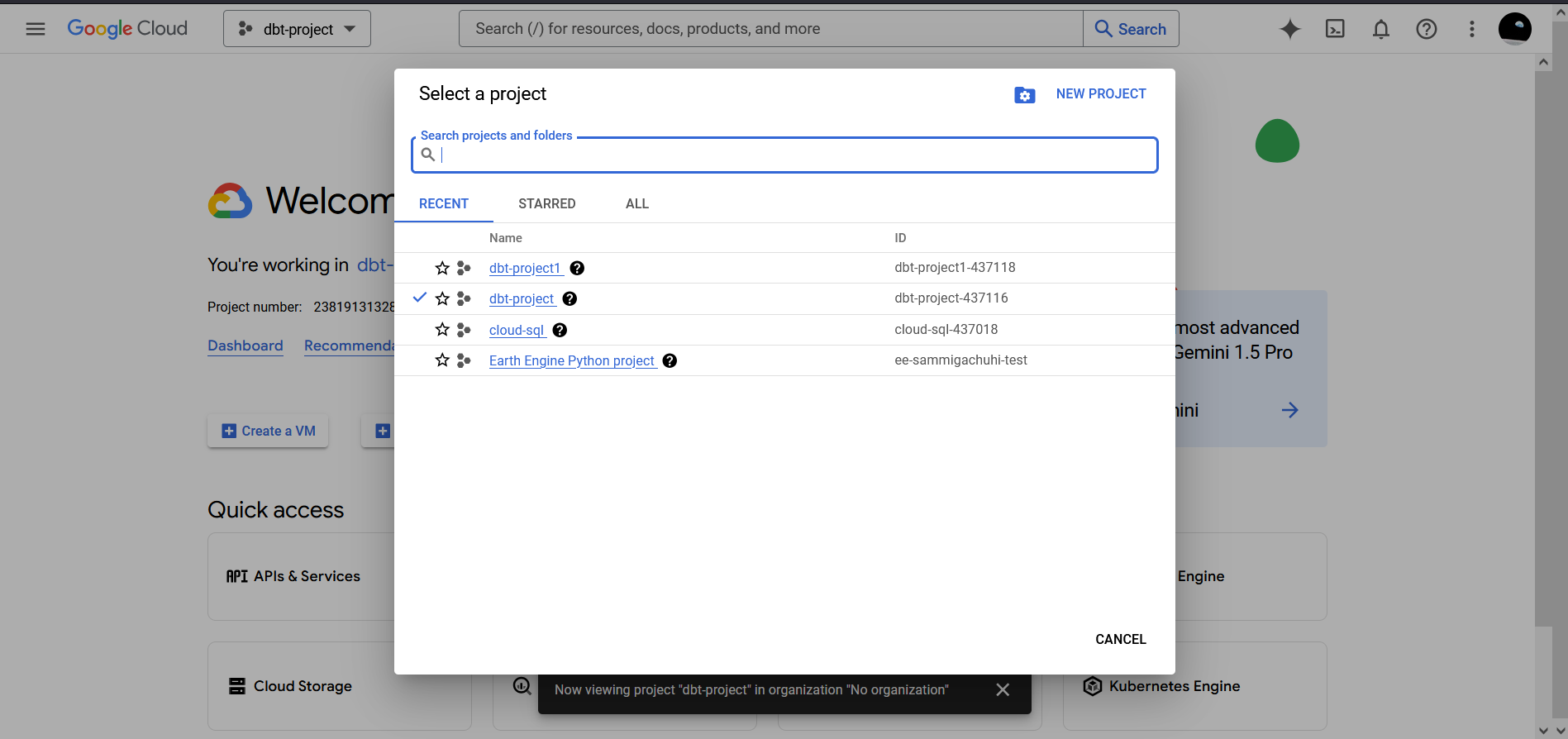Click the project type icon for dbt-project

464,298
